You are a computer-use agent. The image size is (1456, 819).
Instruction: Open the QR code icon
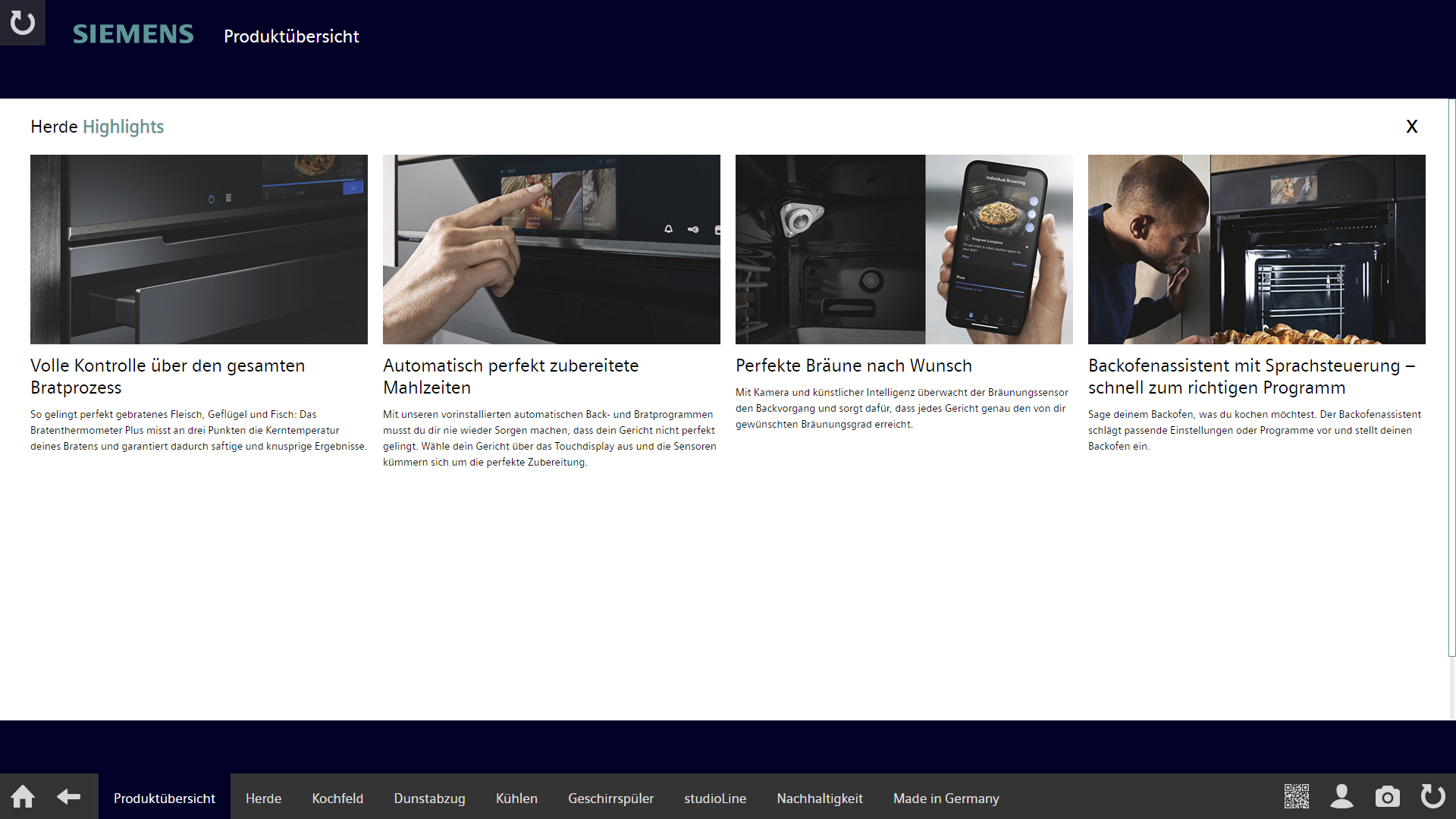[x=1297, y=797]
